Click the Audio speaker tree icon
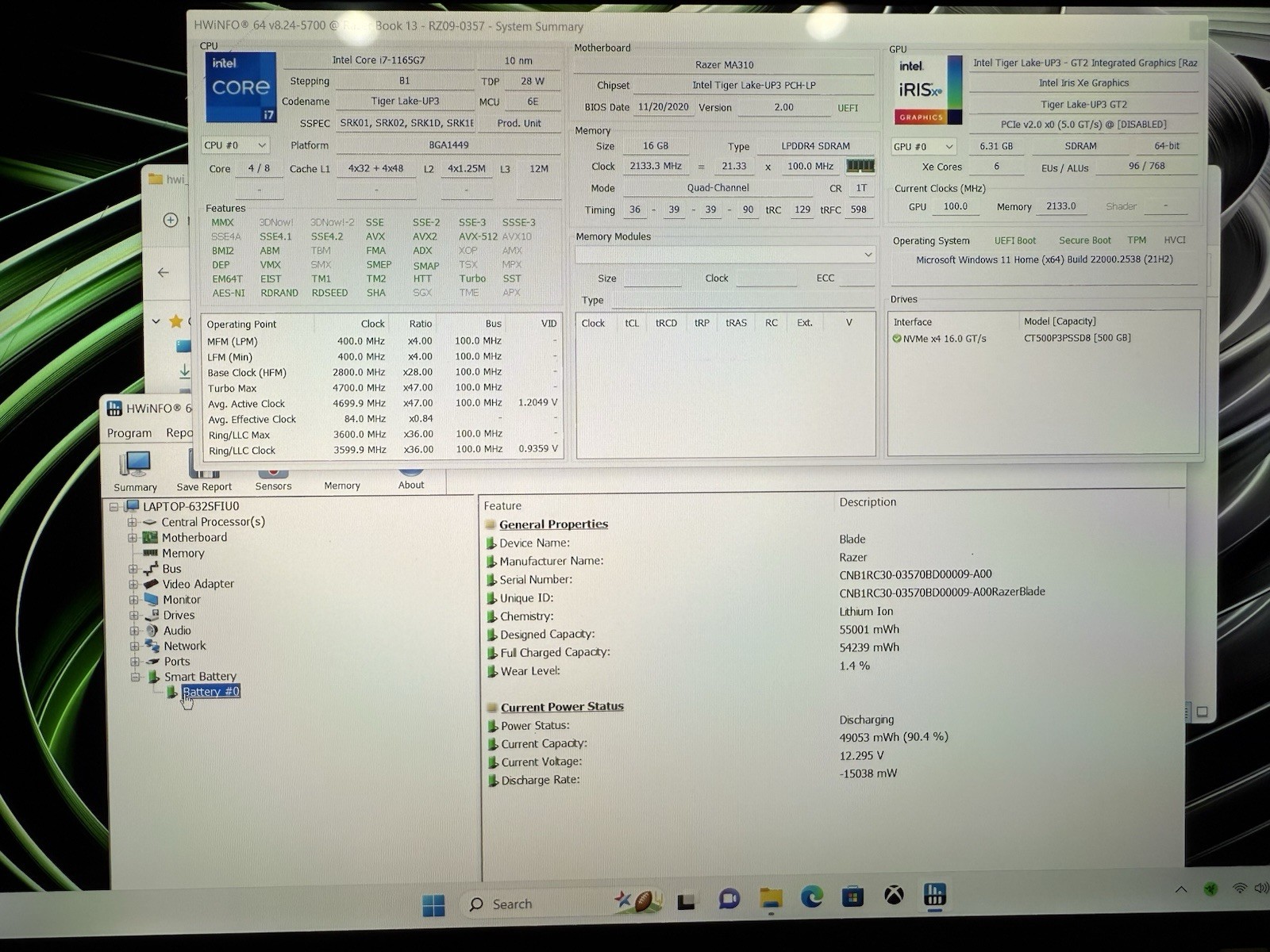This screenshot has width=1270, height=952. click(152, 631)
